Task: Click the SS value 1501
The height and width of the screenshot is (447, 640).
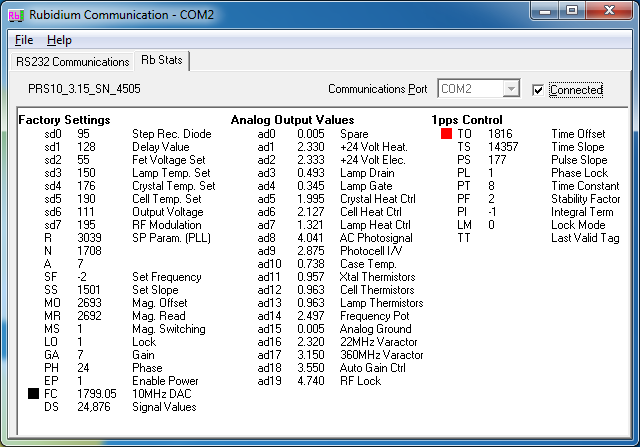Action: pyautogui.click(x=89, y=290)
